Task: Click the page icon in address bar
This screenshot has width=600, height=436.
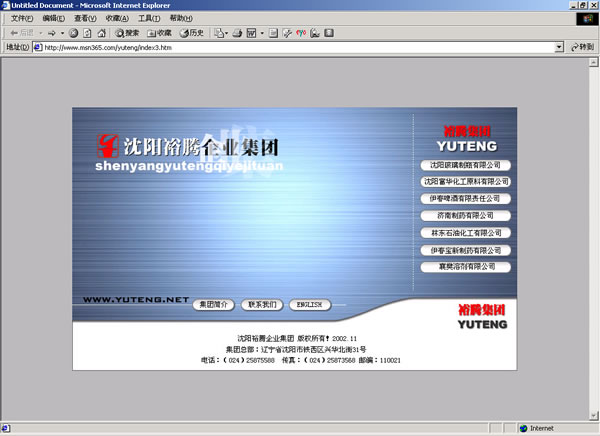Action: 38,47
